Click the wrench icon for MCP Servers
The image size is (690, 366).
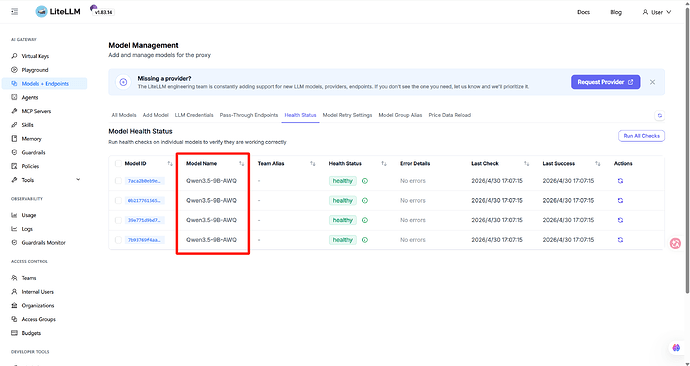click(14, 111)
